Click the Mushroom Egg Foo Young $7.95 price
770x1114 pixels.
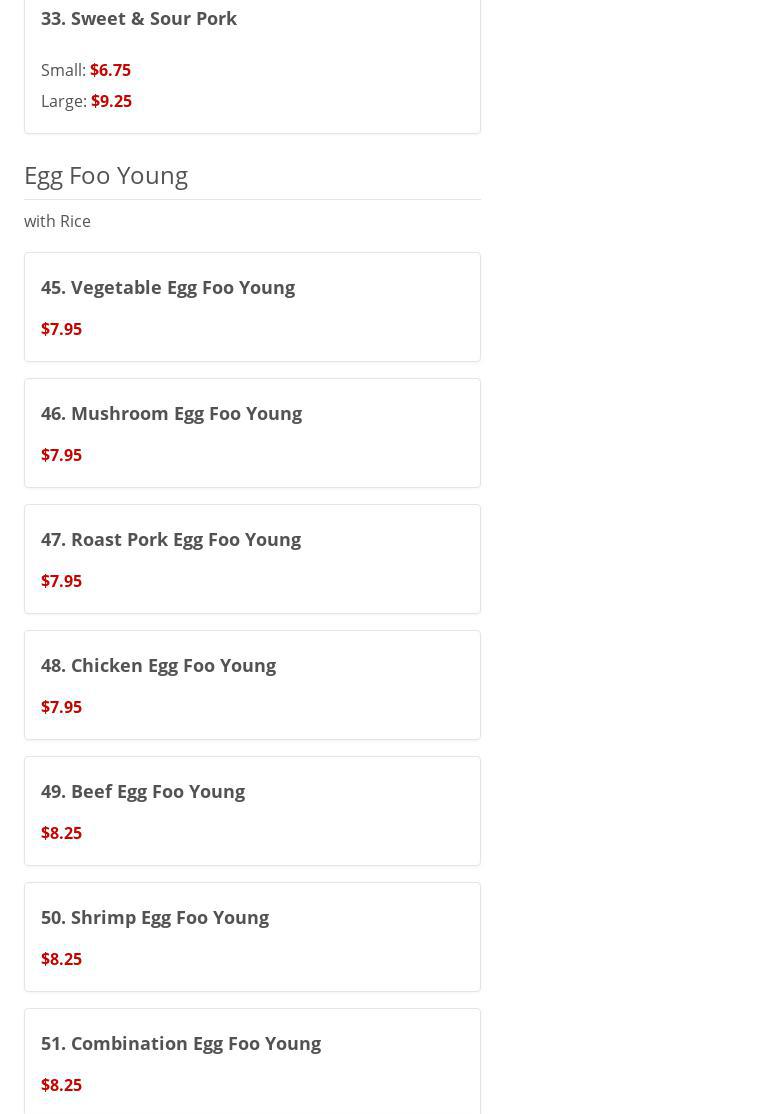point(61,455)
